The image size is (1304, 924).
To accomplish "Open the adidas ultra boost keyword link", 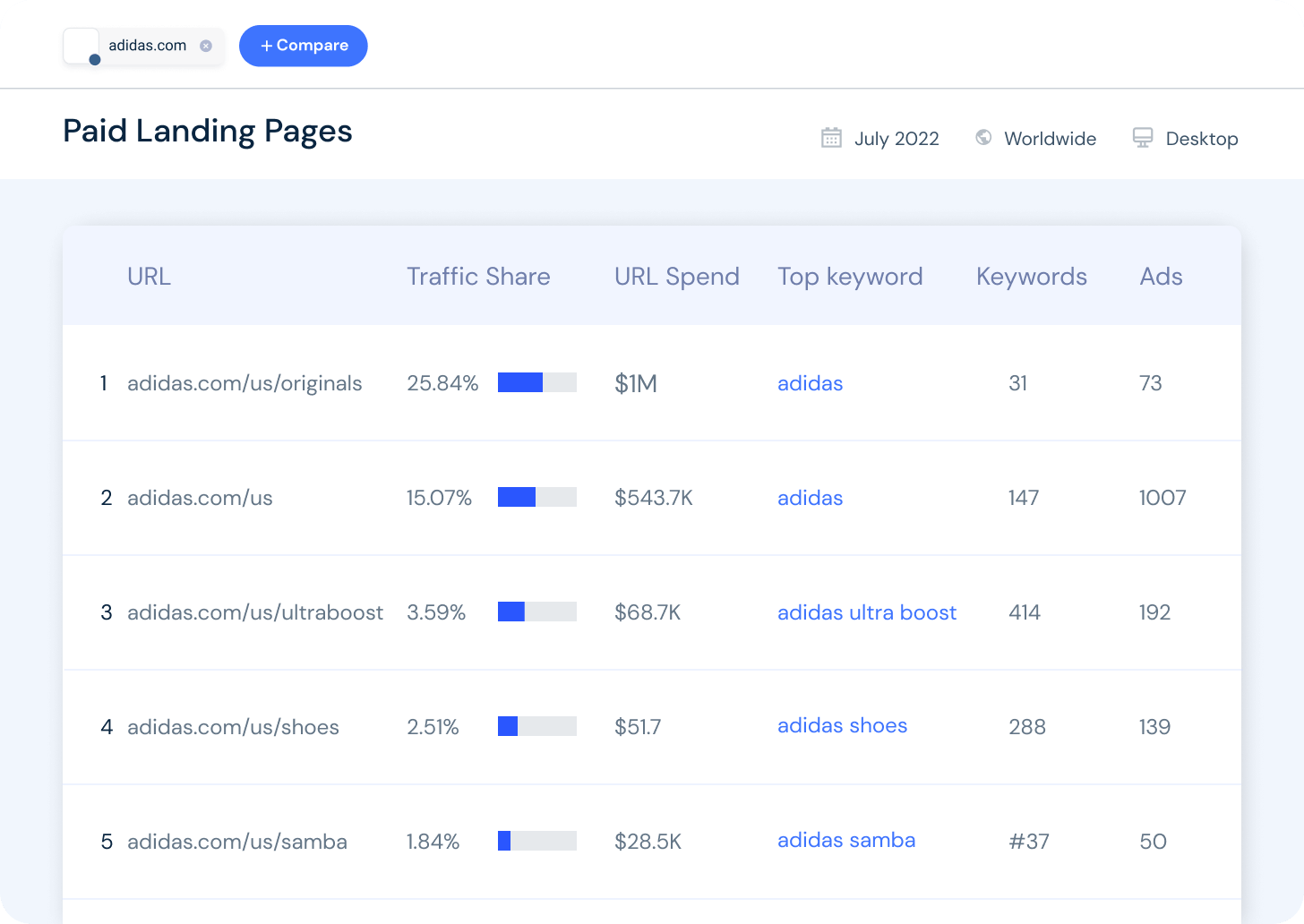I will click(866, 612).
